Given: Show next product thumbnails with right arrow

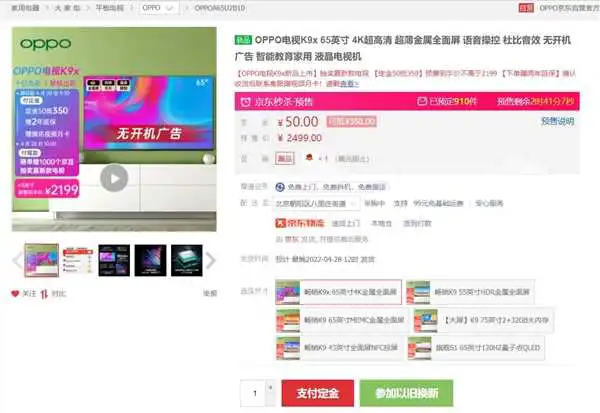Looking at the screenshot, I should click(x=211, y=260).
